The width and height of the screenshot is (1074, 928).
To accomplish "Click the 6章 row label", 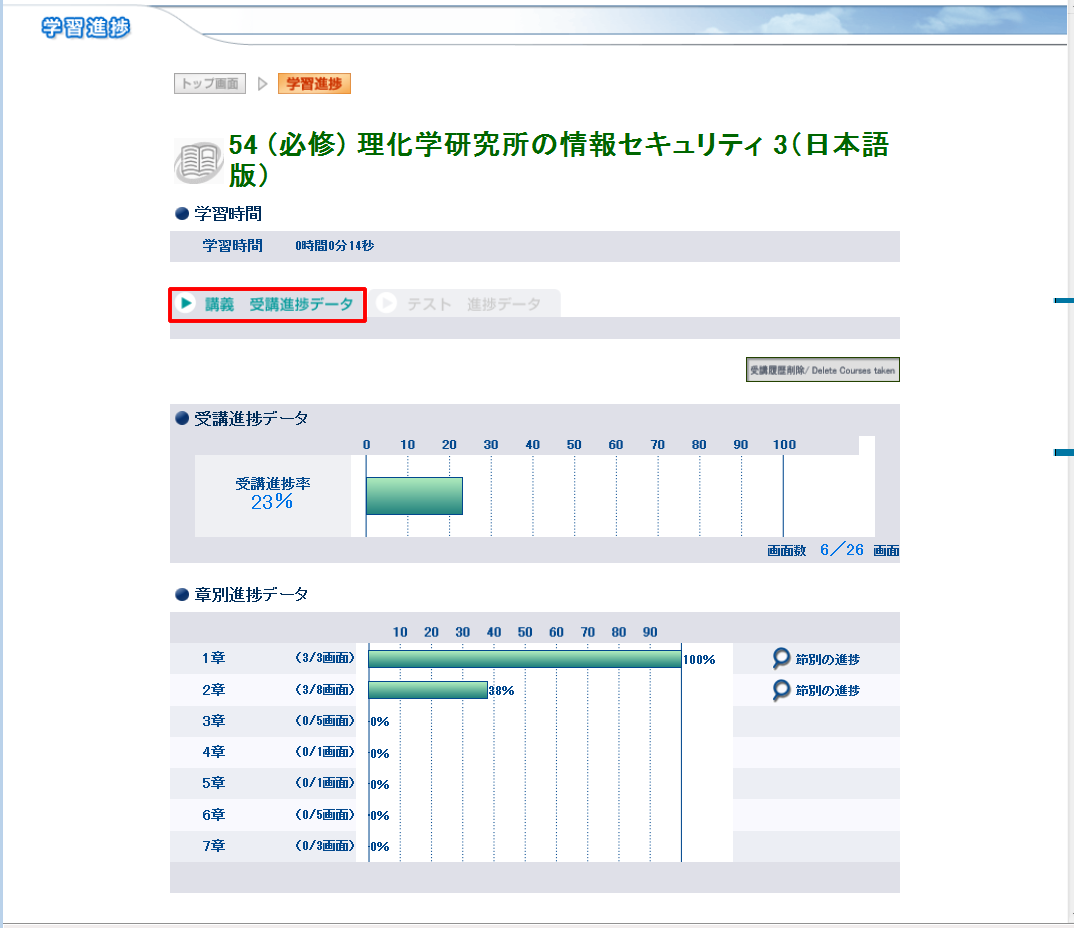I will pyautogui.click(x=214, y=815).
